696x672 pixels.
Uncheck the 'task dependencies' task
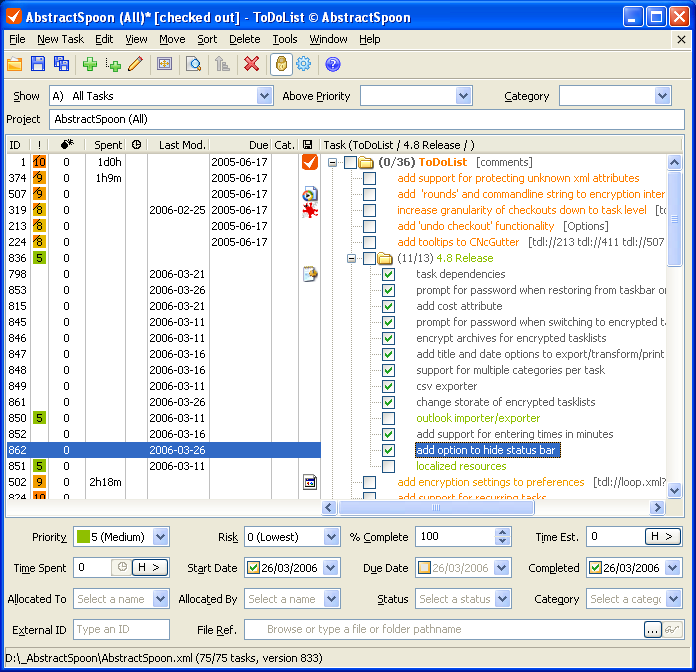tap(388, 274)
